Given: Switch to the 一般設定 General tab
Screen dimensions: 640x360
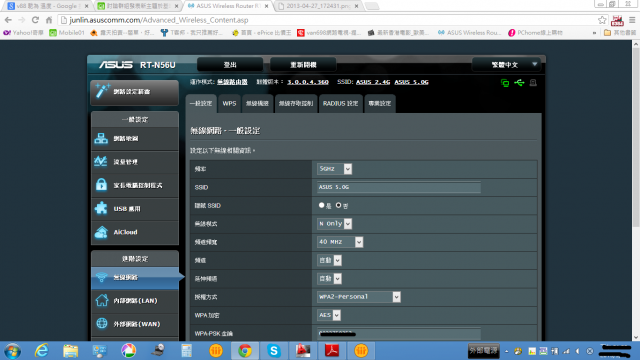Looking at the screenshot, I should pyautogui.click(x=201, y=104).
